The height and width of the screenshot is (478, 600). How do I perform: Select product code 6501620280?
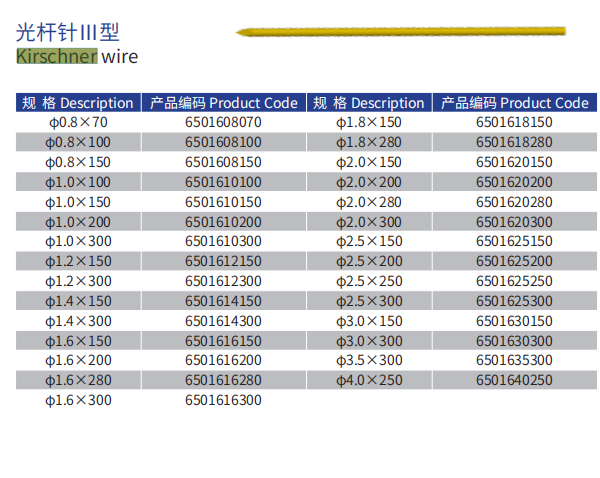(x=514, y=202)
